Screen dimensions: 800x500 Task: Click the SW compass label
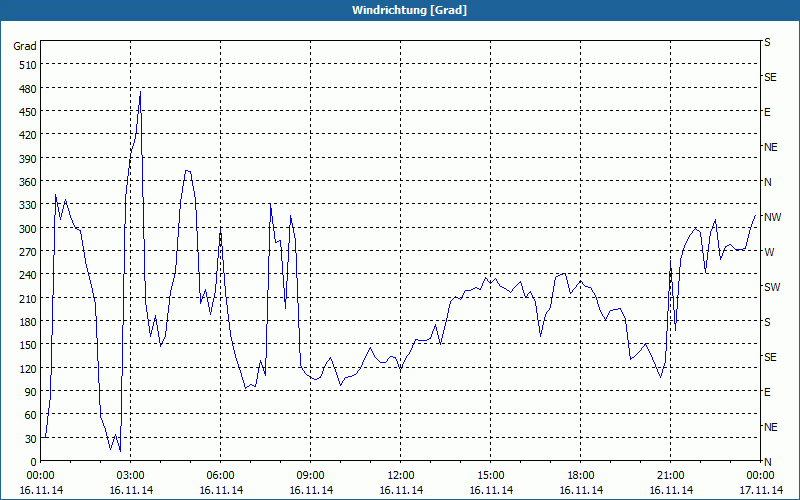pyautogui.click(x=772, y=287)
